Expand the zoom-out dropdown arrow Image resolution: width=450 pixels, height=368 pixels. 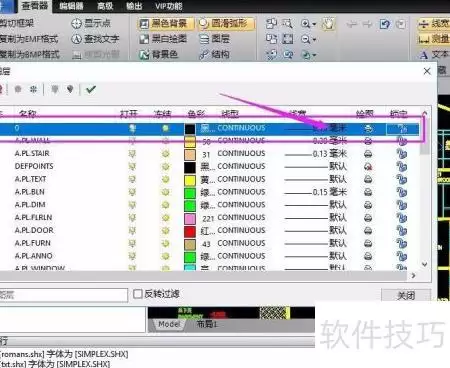[x=314, y=40]
